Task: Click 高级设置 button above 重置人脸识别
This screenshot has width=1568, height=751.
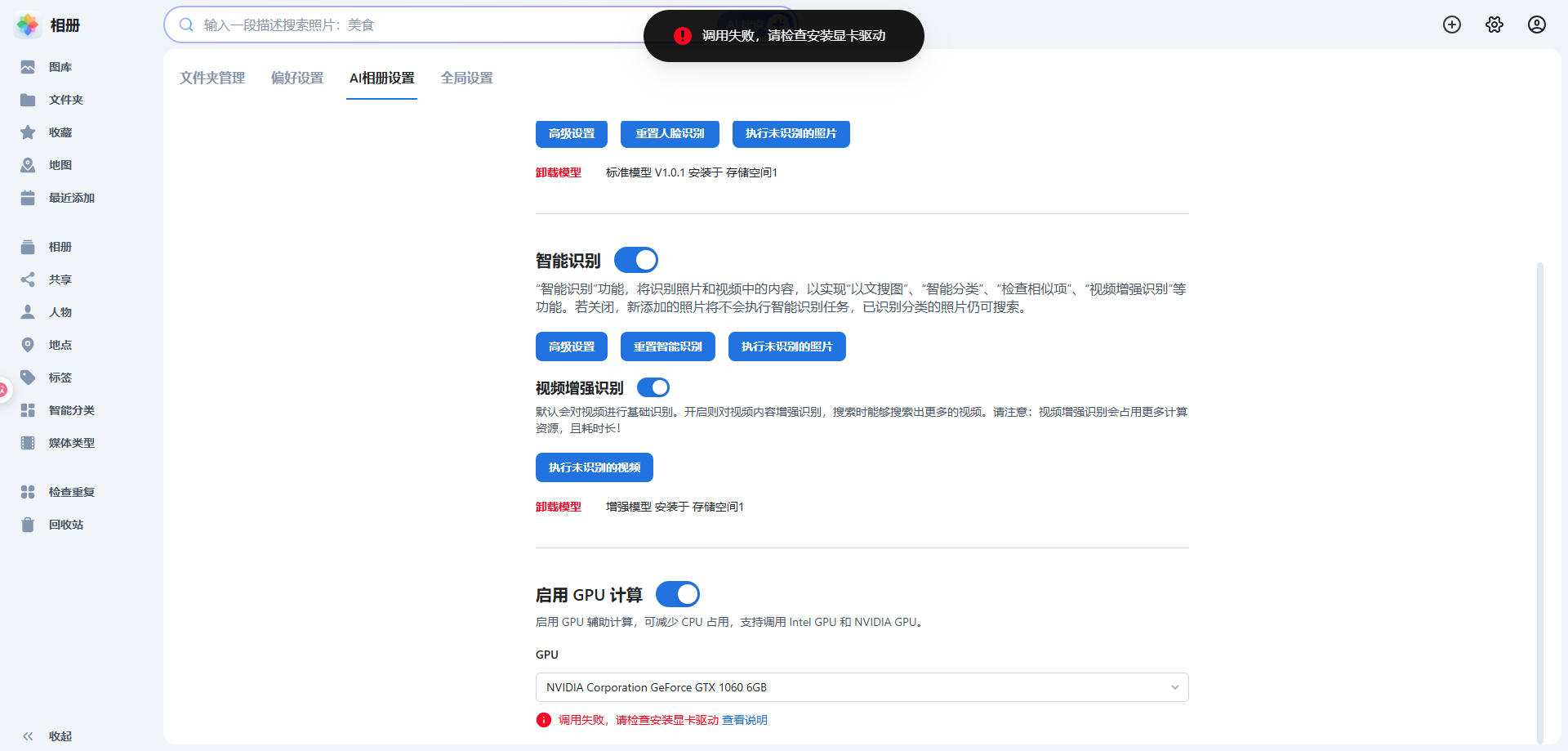Action: click(572, 133)
